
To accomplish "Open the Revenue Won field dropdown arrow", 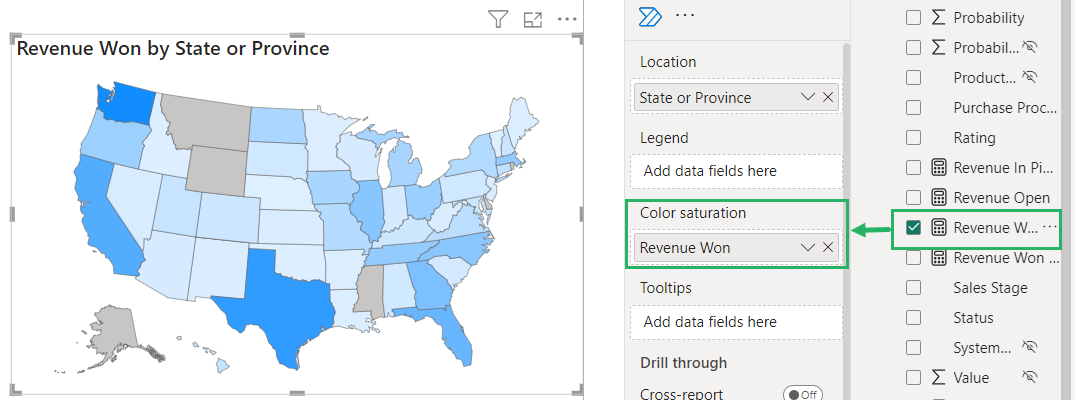I will tap(808, 247).
